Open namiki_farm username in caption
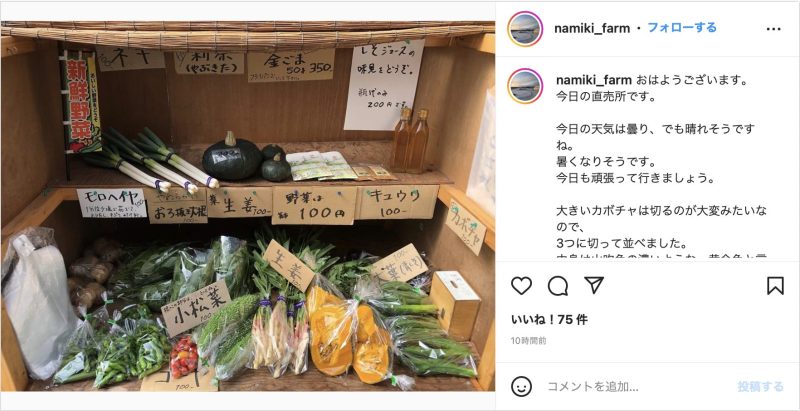800x411 pixels. tap(594, 81)
